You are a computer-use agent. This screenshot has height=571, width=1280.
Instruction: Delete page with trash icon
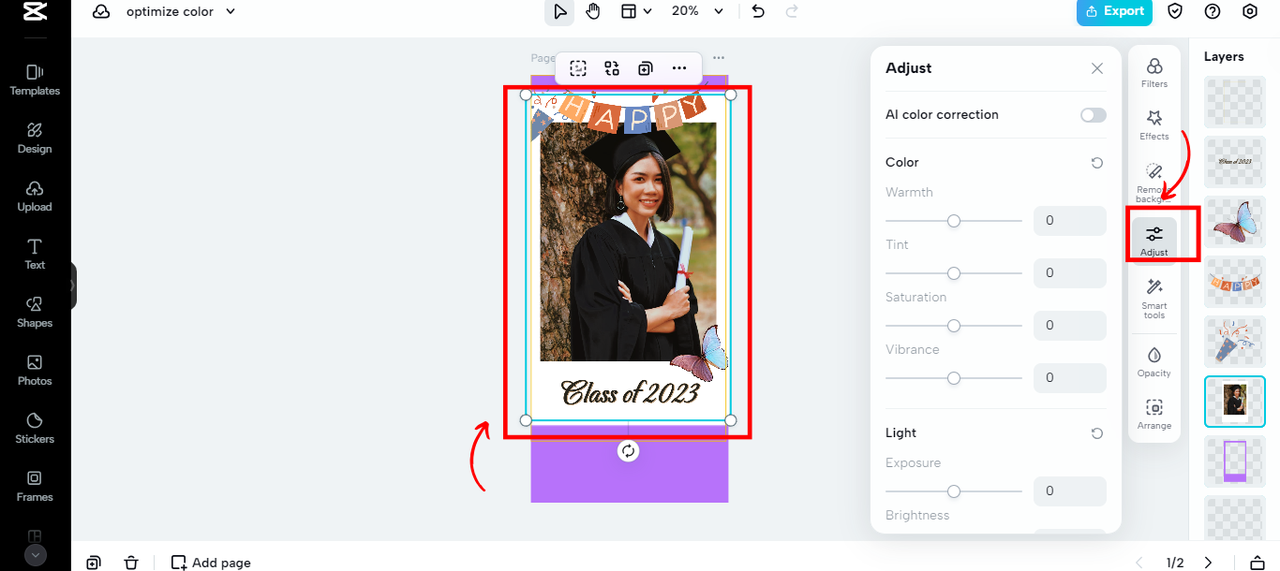coord(131,562)
